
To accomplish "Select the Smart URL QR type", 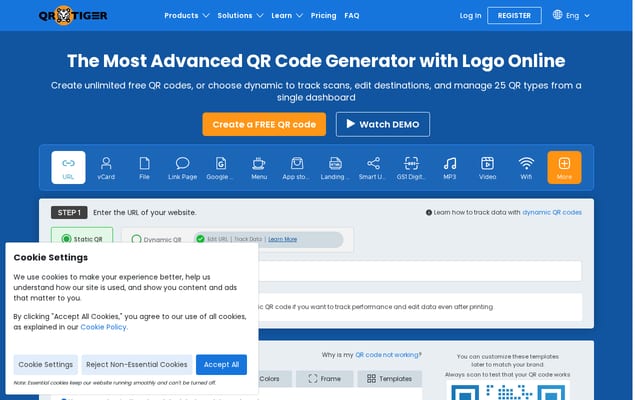I will tap(373, 167).
